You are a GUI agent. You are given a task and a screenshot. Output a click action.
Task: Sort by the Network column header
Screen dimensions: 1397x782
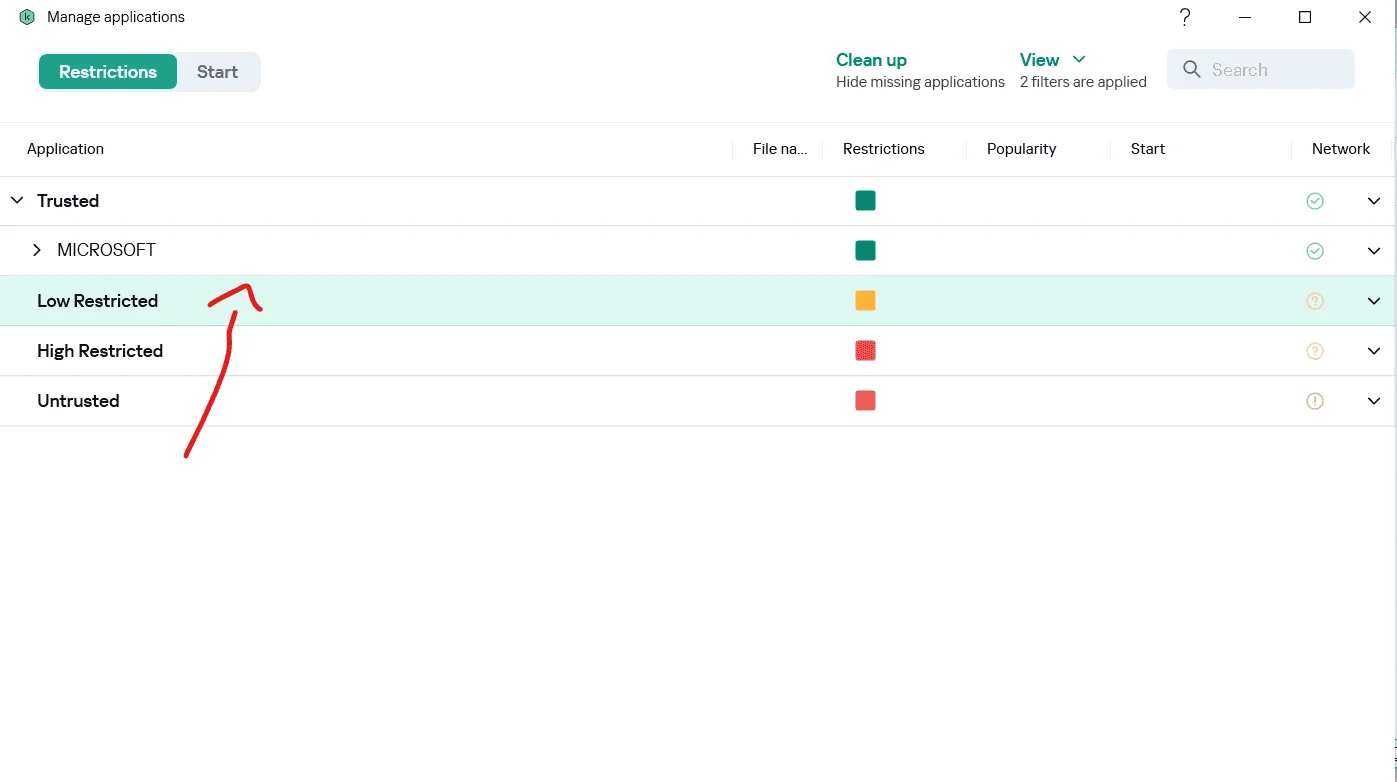click(x=1341, y=149)
